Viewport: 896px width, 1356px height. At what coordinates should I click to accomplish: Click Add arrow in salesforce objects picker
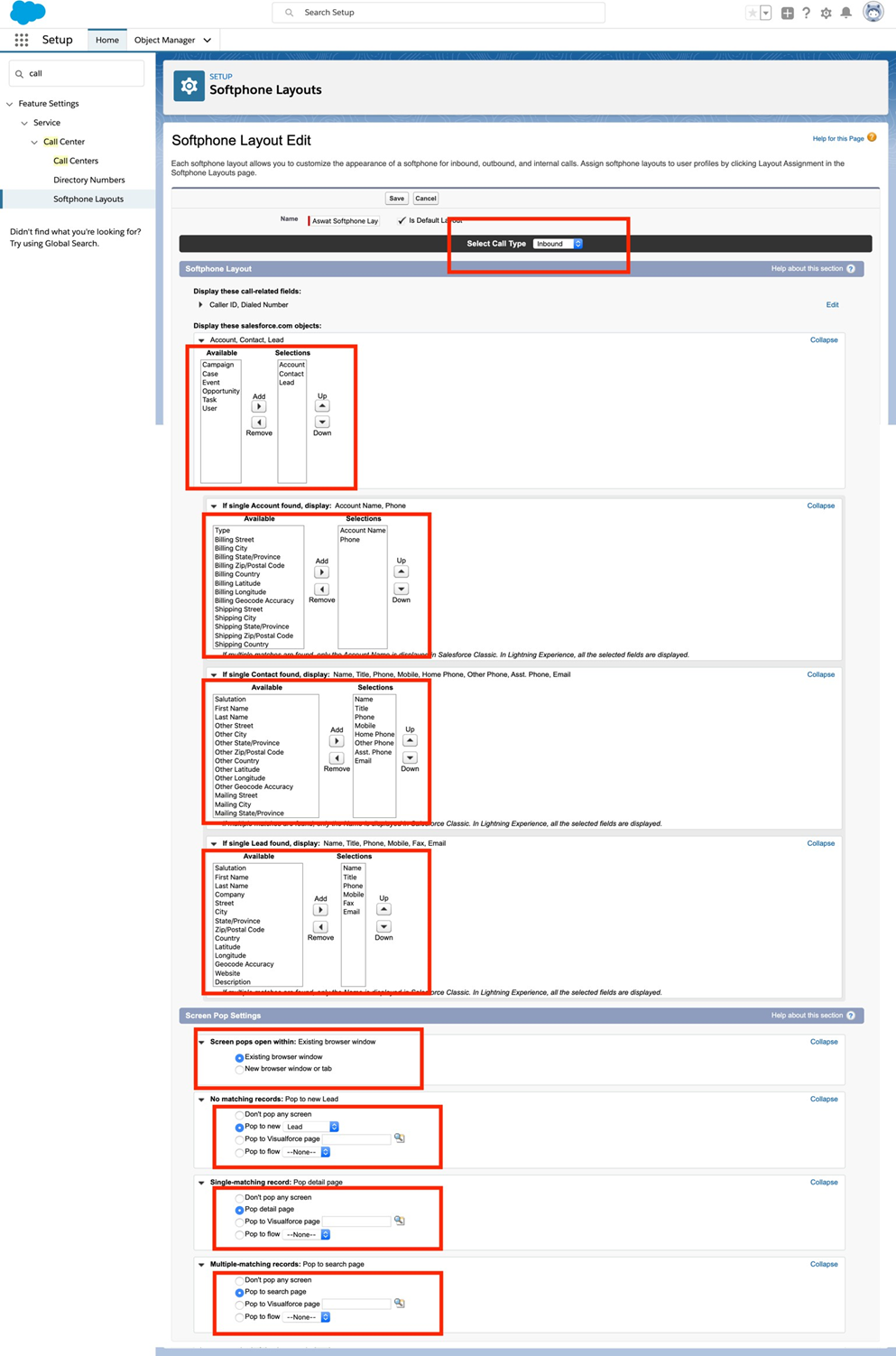click(259, 406)
